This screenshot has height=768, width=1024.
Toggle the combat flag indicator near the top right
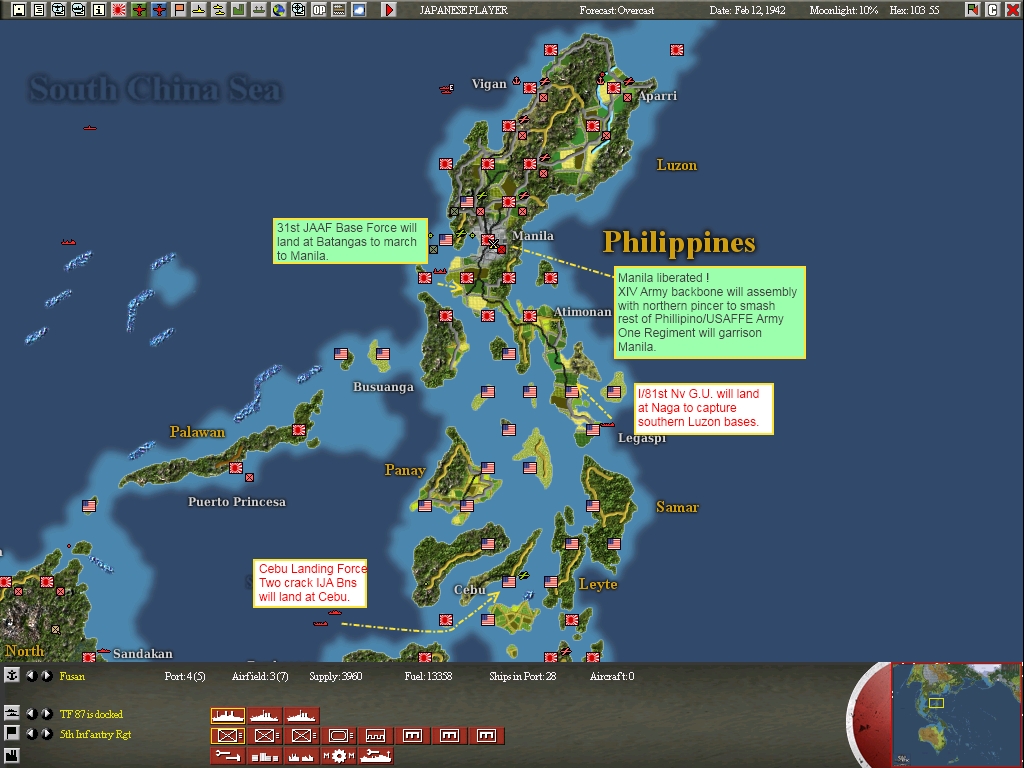coord(973,10)
